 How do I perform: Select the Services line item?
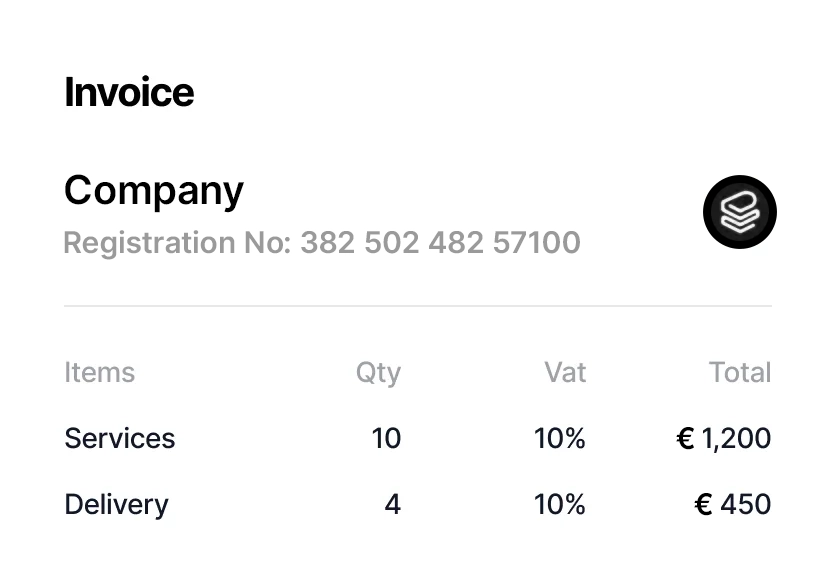tap(120, 438)
